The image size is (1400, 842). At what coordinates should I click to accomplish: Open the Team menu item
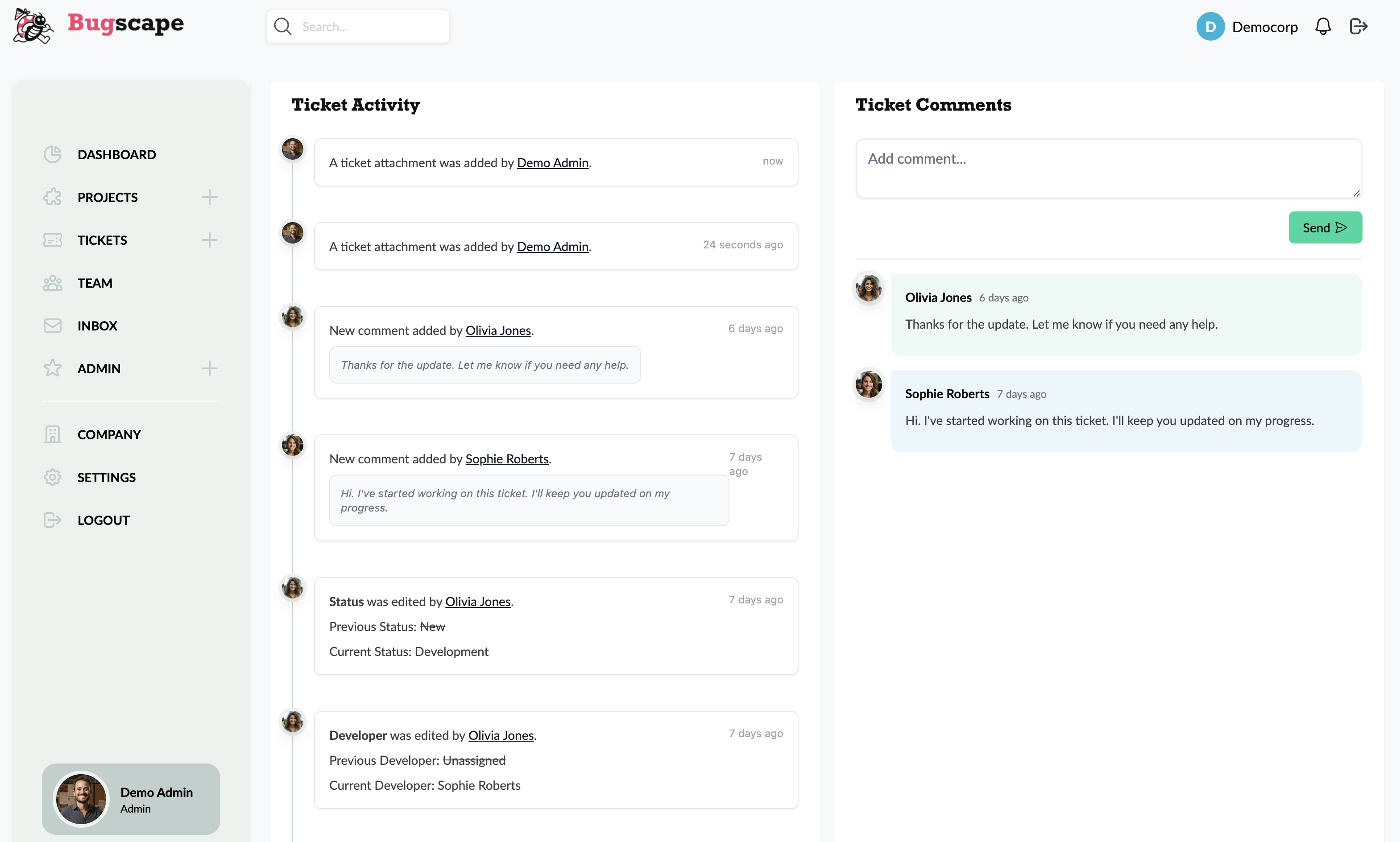click(x=95, y=283)
